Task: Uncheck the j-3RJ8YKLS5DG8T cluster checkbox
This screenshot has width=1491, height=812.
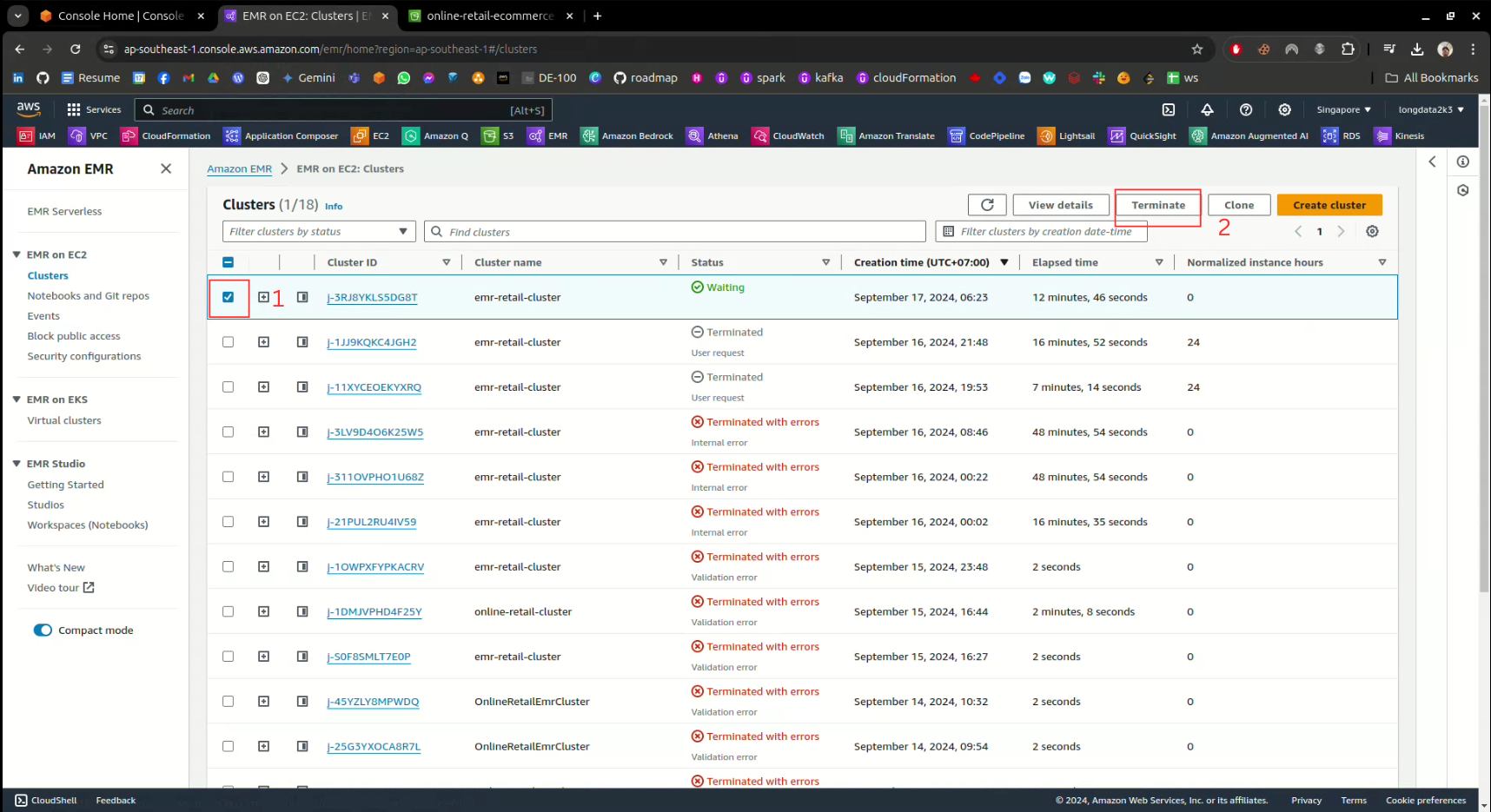Action: [x=228, y=297]
